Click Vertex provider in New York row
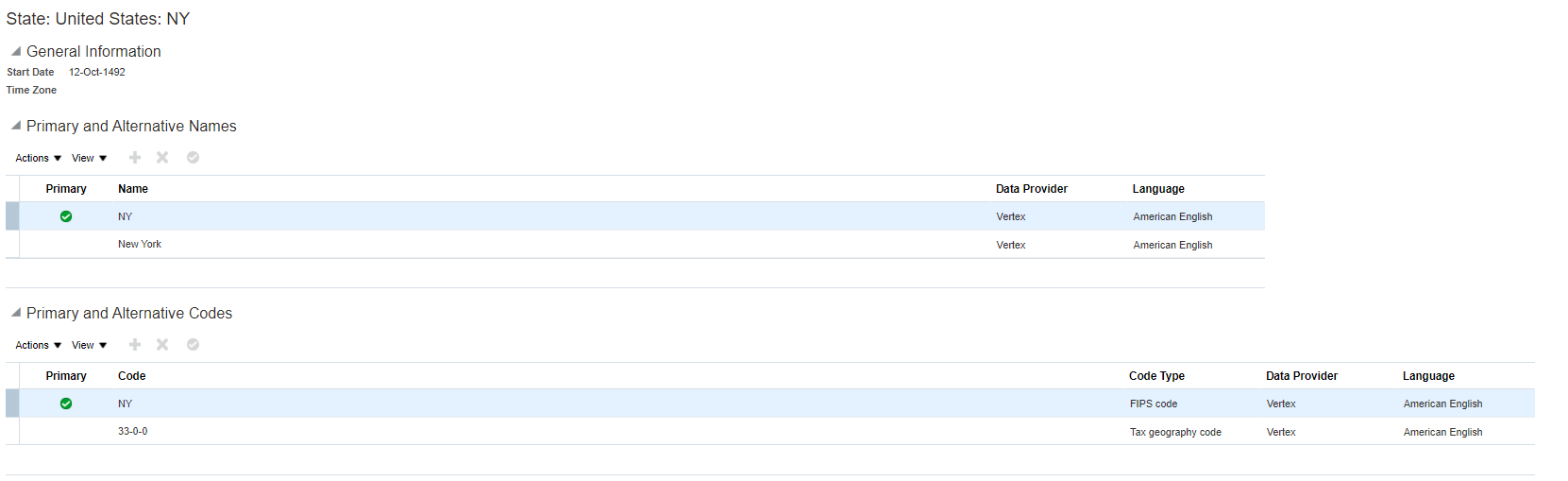Image resolution: width=1568 pixels, height=481 pixels. coord(1011,245)
